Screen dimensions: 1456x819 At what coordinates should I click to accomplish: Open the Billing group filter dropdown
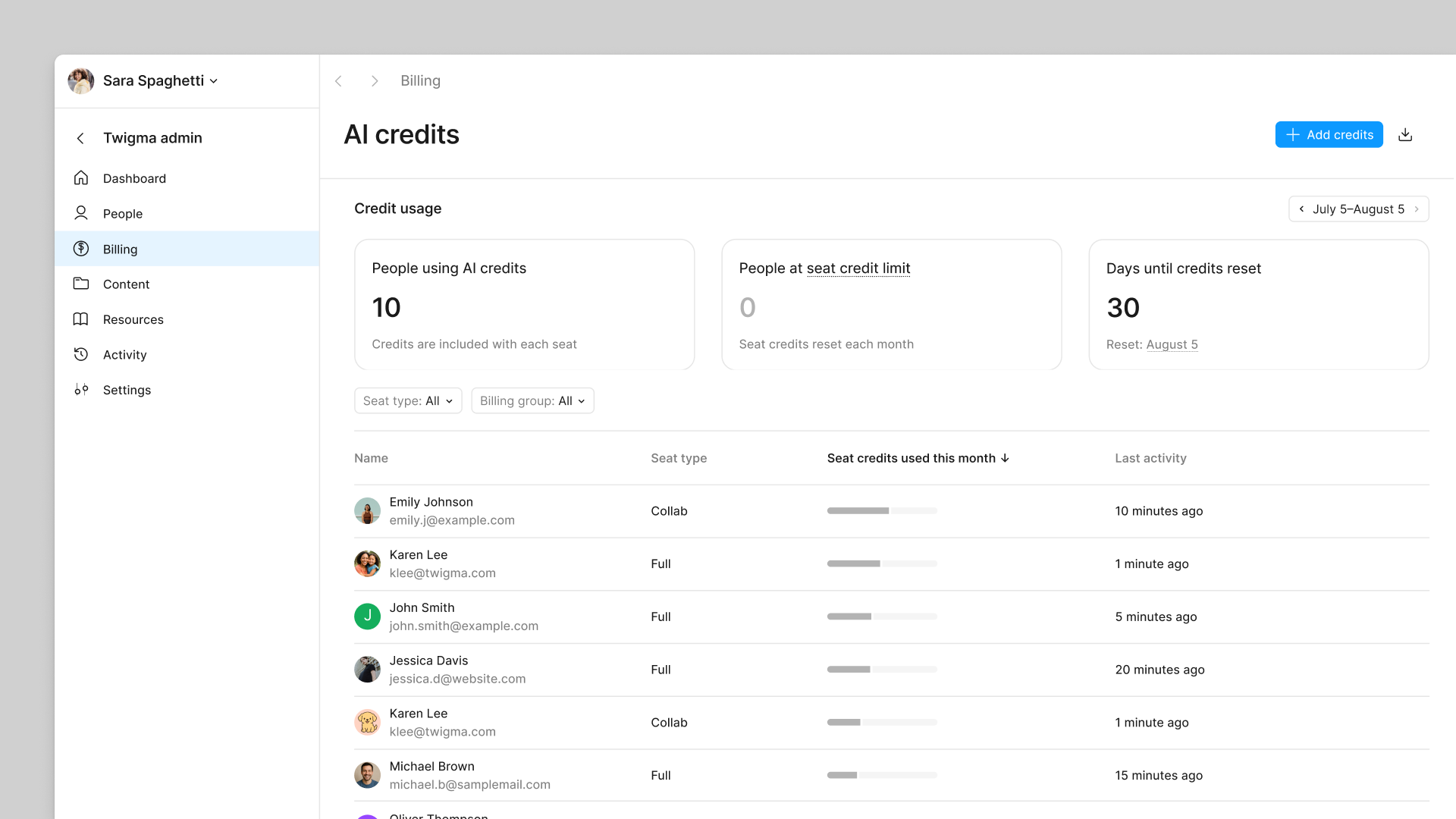pyautogui.click(x=532, y=400)
